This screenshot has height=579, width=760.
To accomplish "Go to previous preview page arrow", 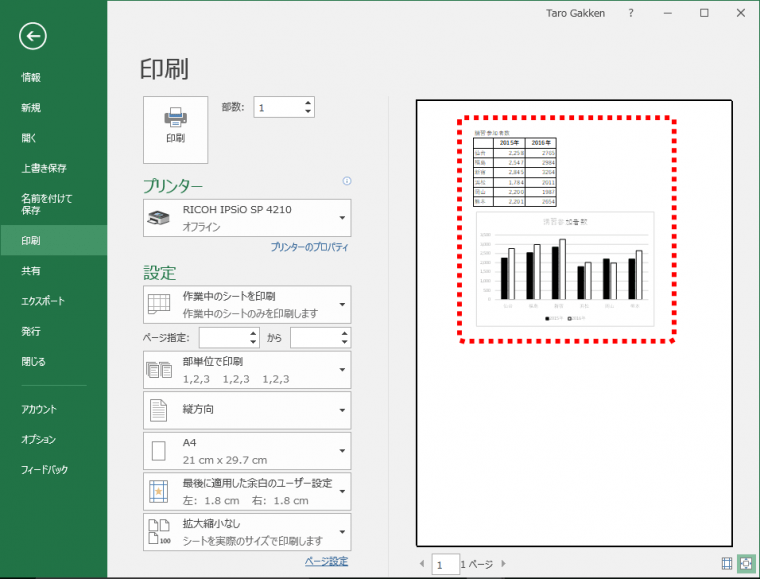I will pyautogui.click(x=422, y=563).
